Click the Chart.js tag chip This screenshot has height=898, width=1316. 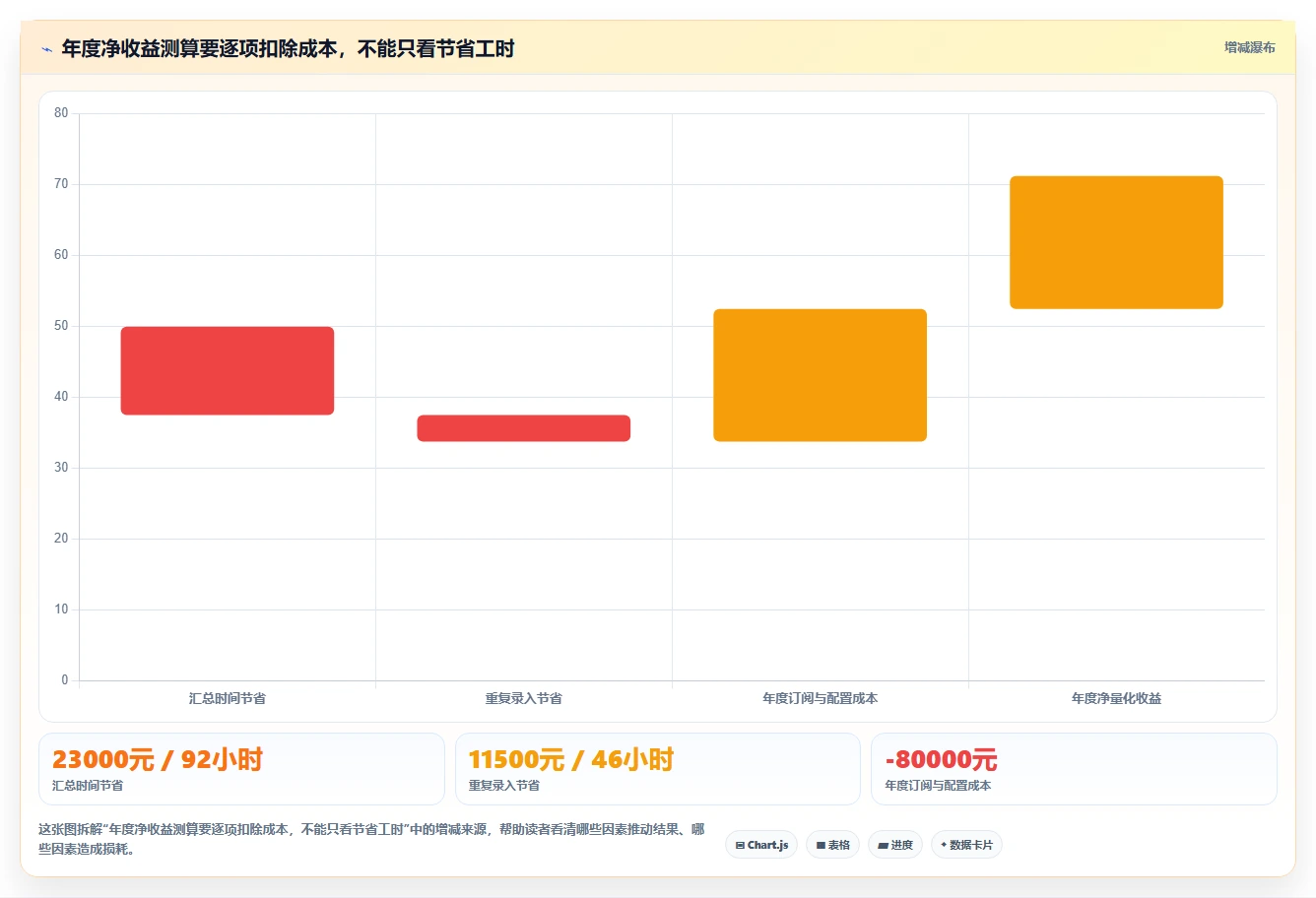(x=761, y=845)
